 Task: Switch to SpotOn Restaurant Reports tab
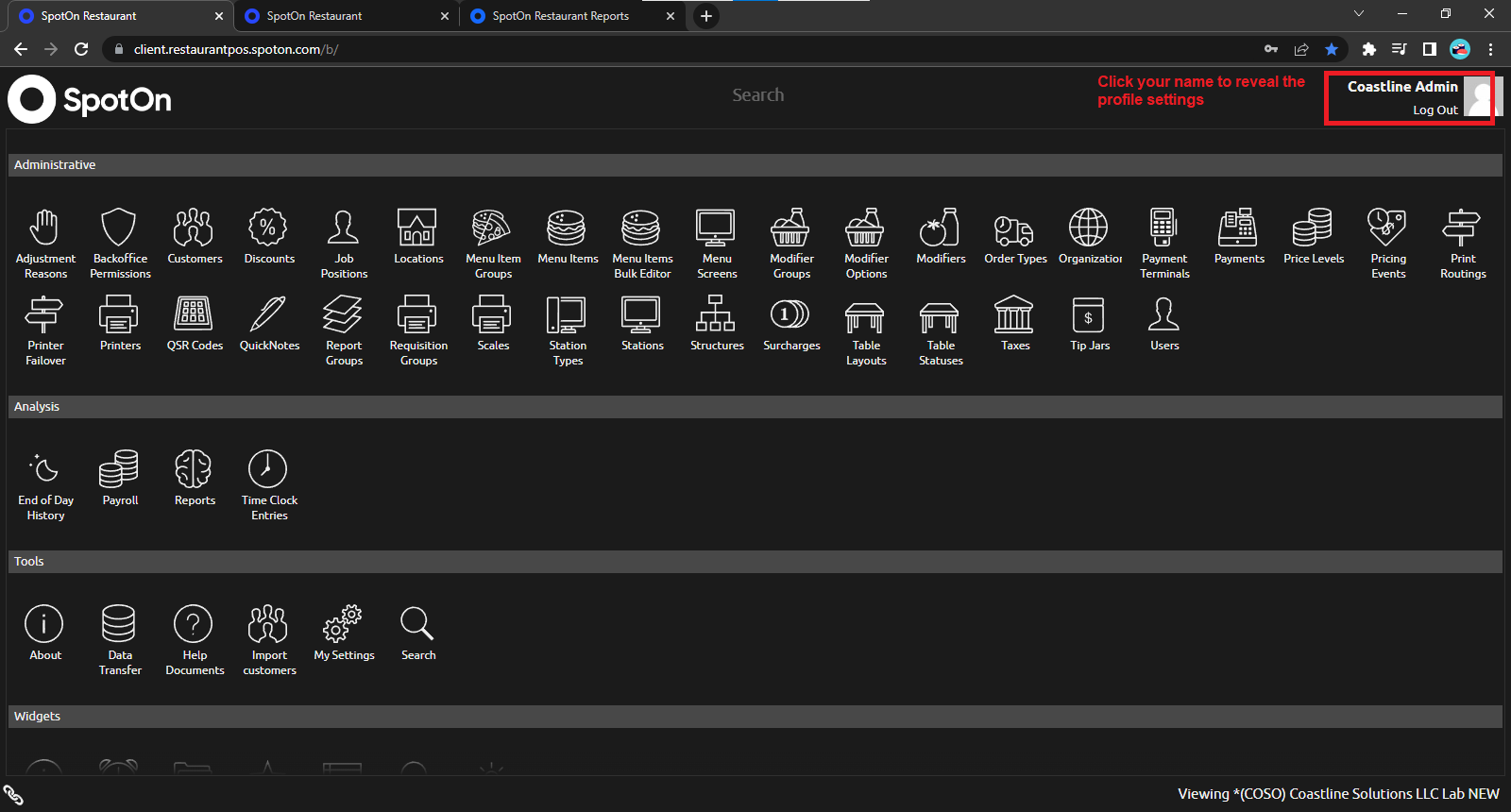pyautogui.click(x=572, y=16)
